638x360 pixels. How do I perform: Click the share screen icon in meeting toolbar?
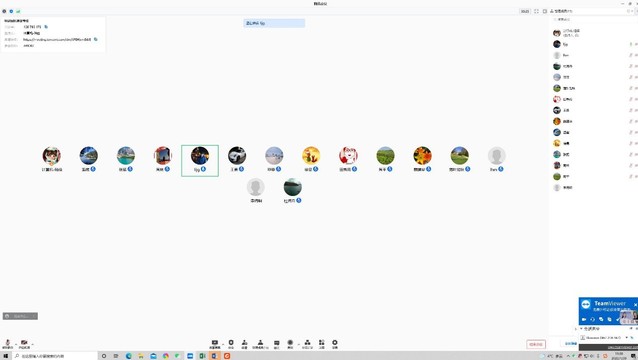214,344
